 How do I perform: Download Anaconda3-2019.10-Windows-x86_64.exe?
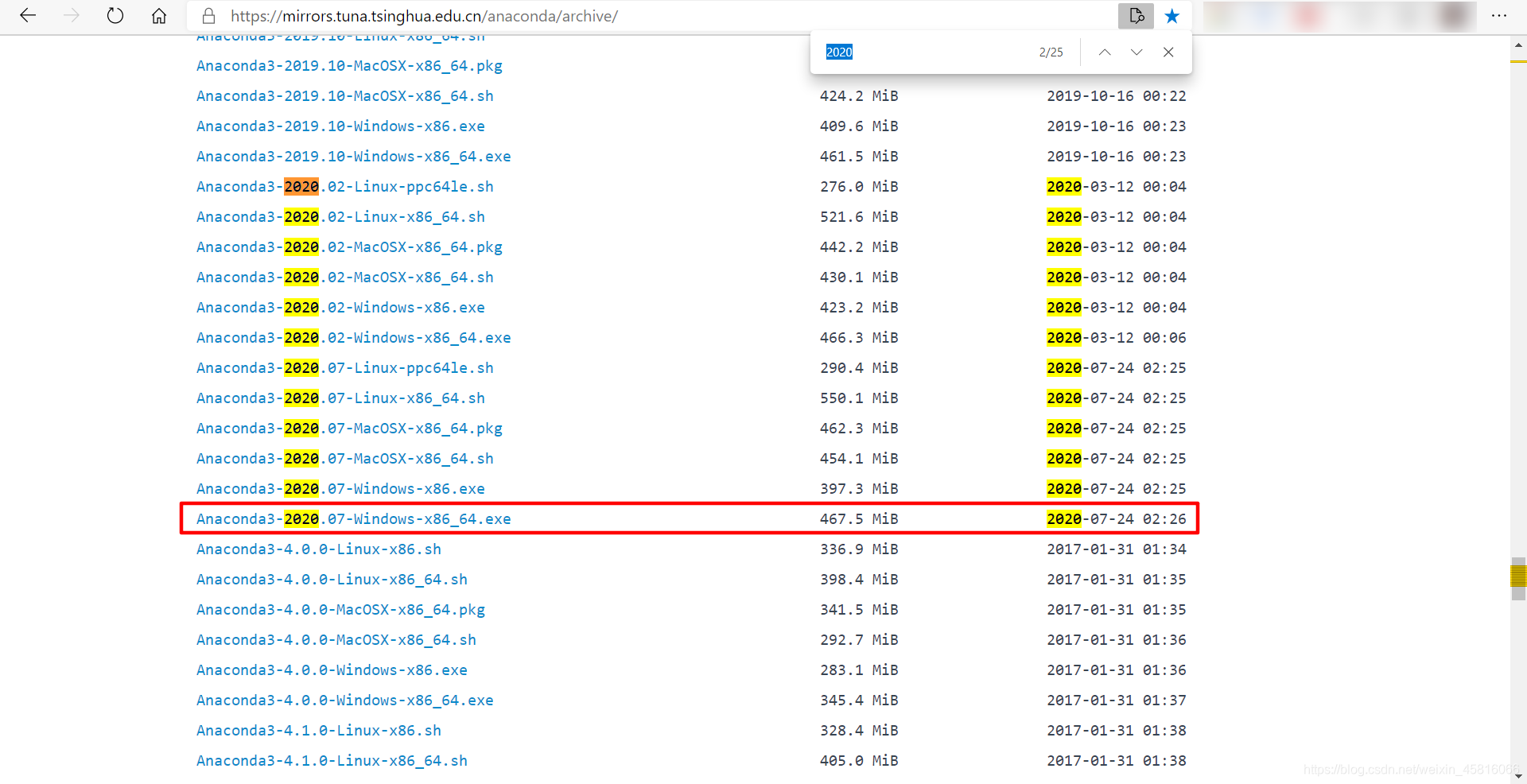pyautogui.click(x=354, y=157)
